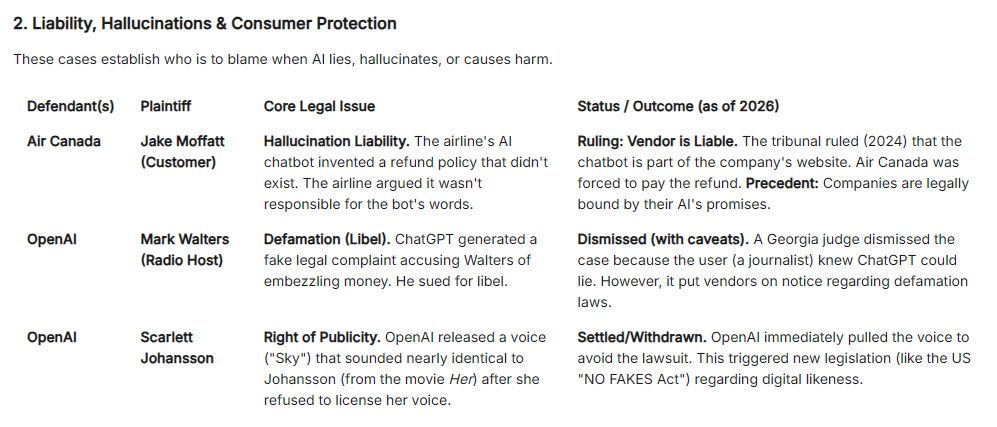This screenshot has height=427, width=997.
Task: Select the "Jake Moffatt (Customer)" plaintiff cell
Action: [184, 152]
